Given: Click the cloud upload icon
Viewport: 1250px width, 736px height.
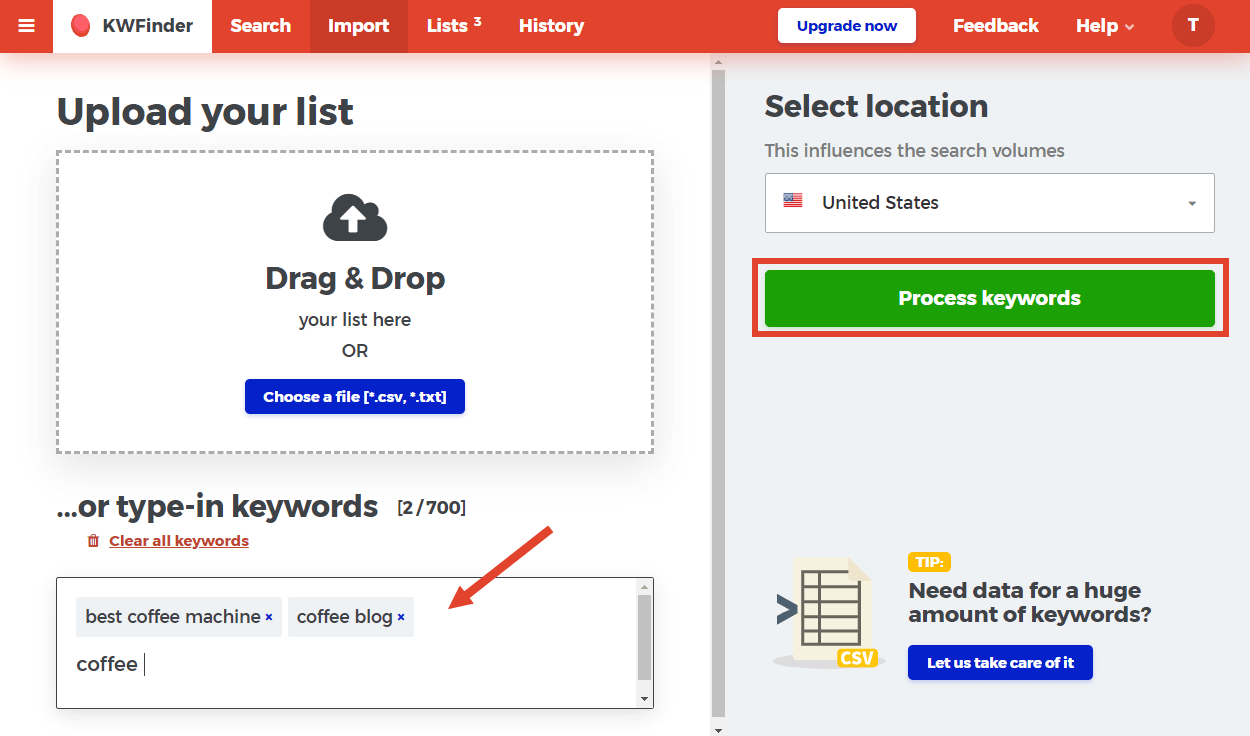Looking at the screenshot, I should click(355, 218).
